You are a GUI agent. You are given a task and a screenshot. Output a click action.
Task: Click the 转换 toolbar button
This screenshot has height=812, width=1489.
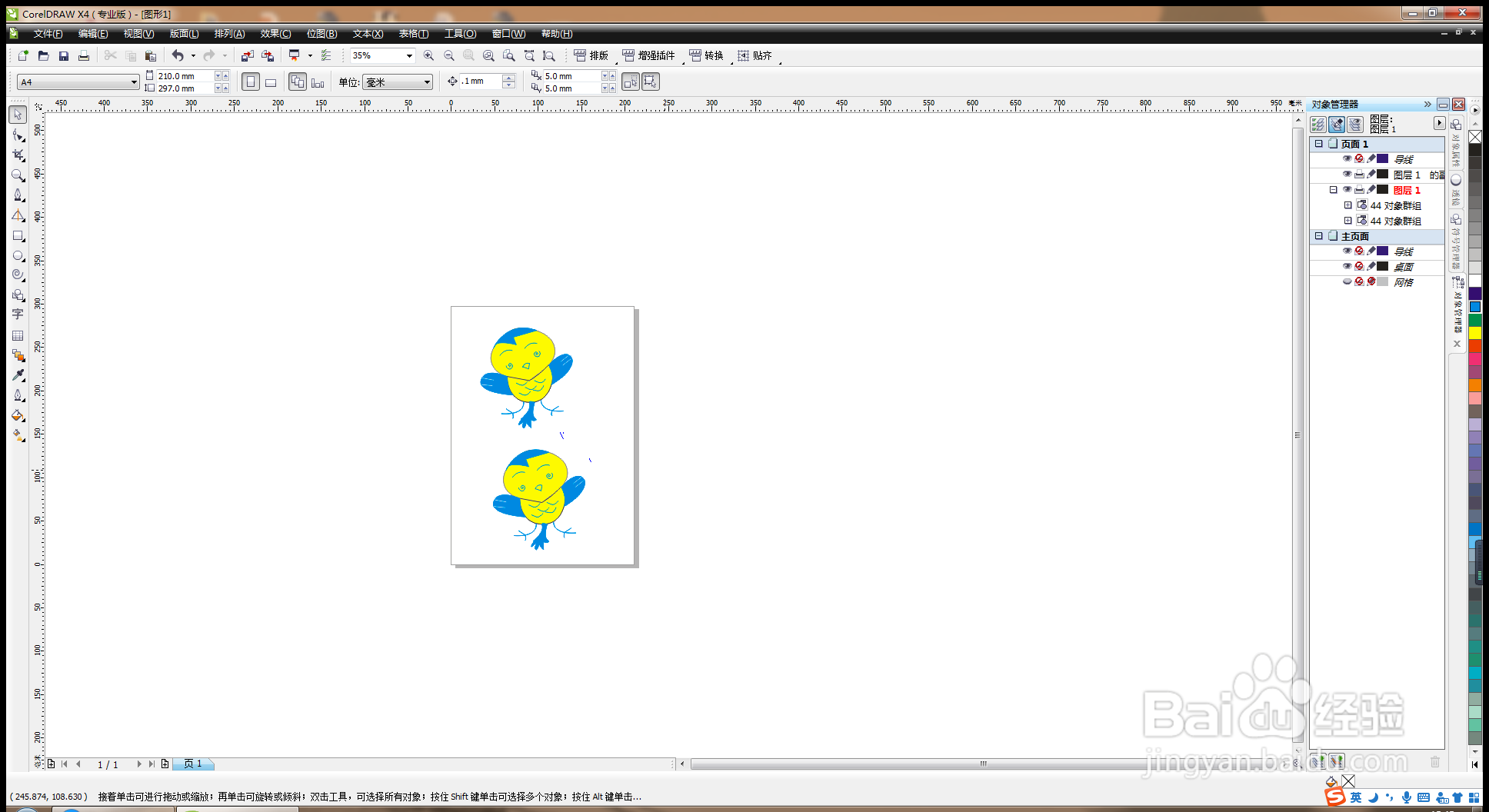pos(706,55)
